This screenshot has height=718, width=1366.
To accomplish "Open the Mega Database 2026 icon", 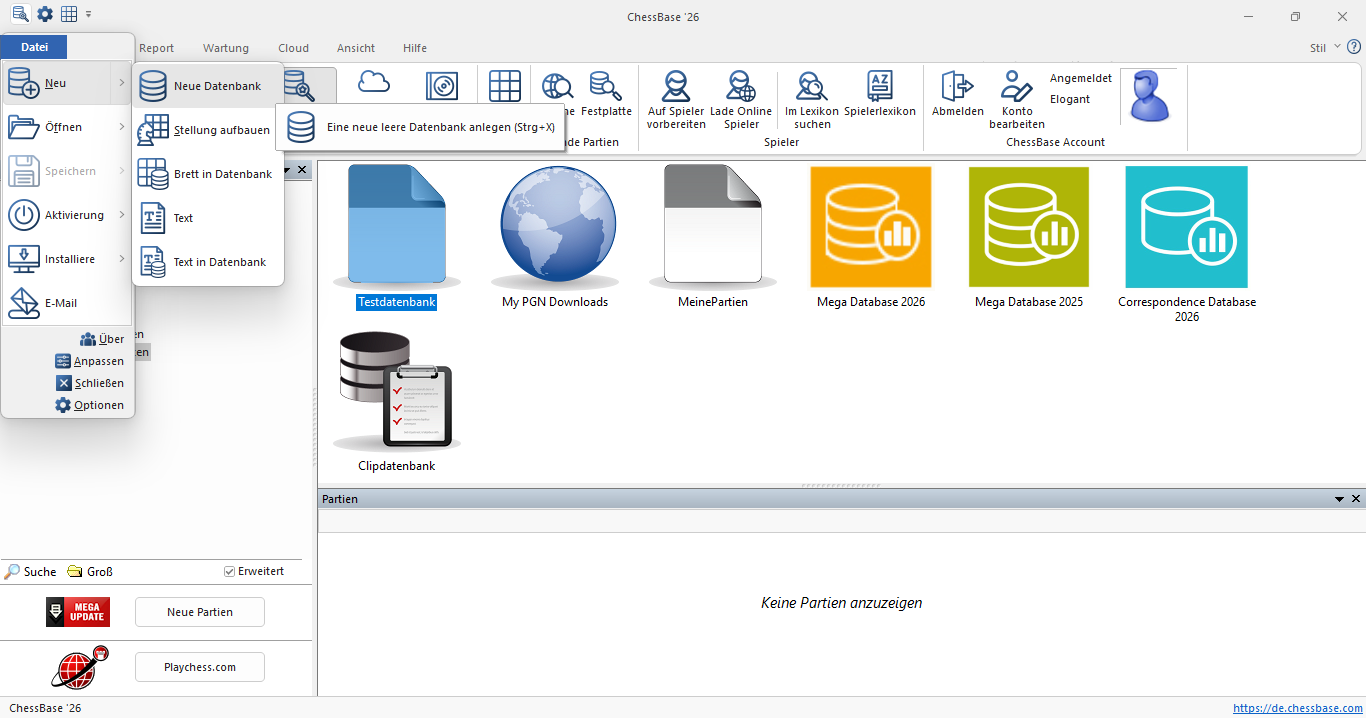I will tap(870, 227).
